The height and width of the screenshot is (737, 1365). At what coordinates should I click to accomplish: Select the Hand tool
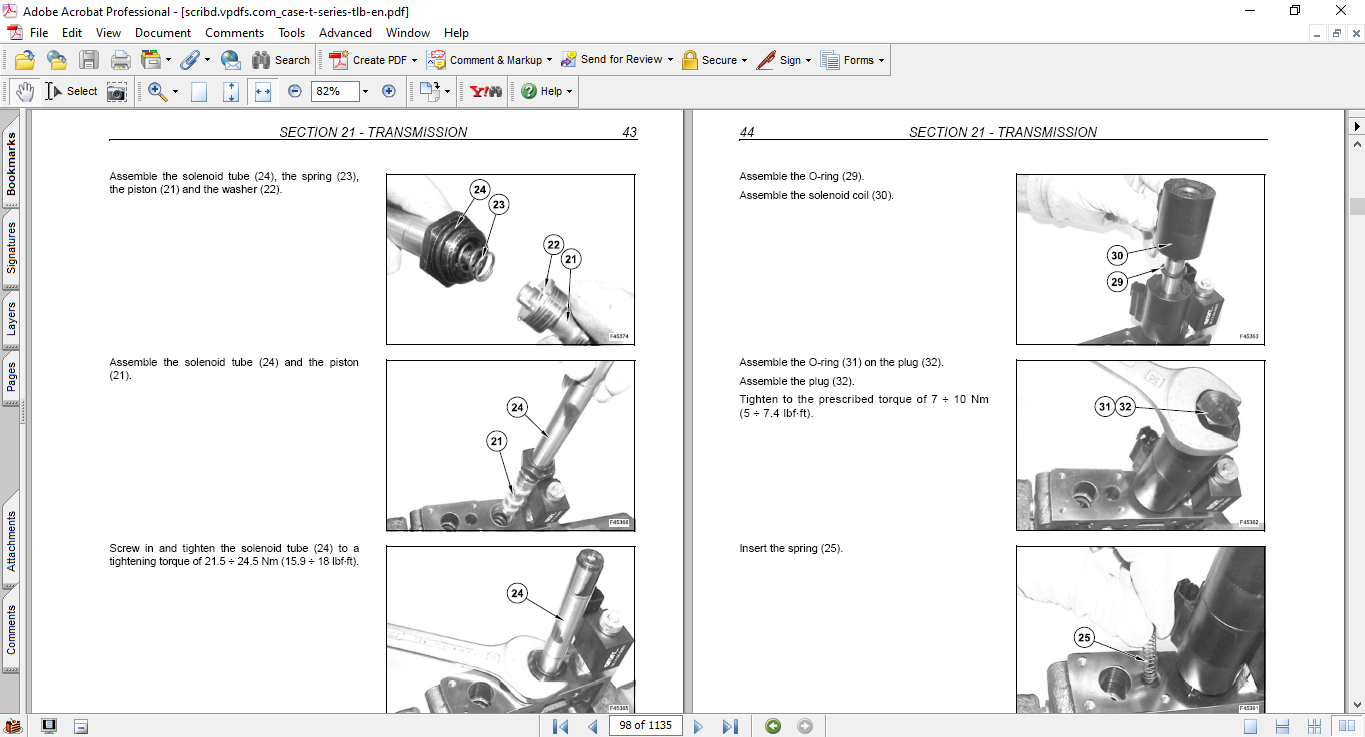[25, 91]
